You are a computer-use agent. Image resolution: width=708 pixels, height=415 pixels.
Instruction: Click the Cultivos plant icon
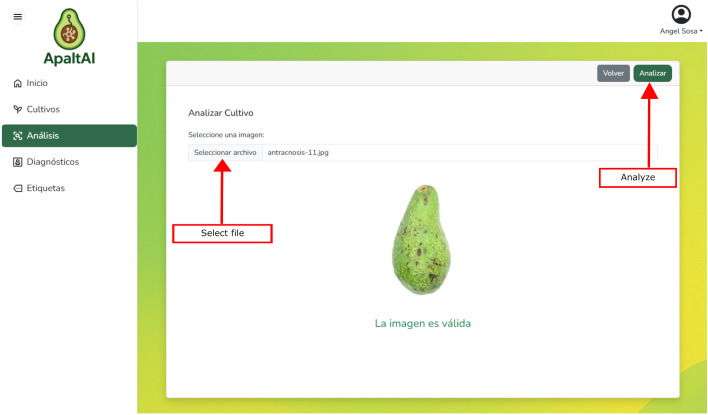[x=18, y=109]
